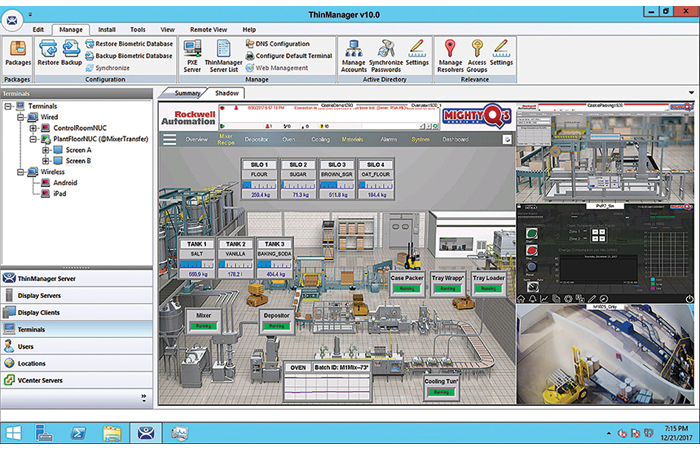Switch to the Install ribbon tab
The image size is (700, 450).
tap(107, 30)
